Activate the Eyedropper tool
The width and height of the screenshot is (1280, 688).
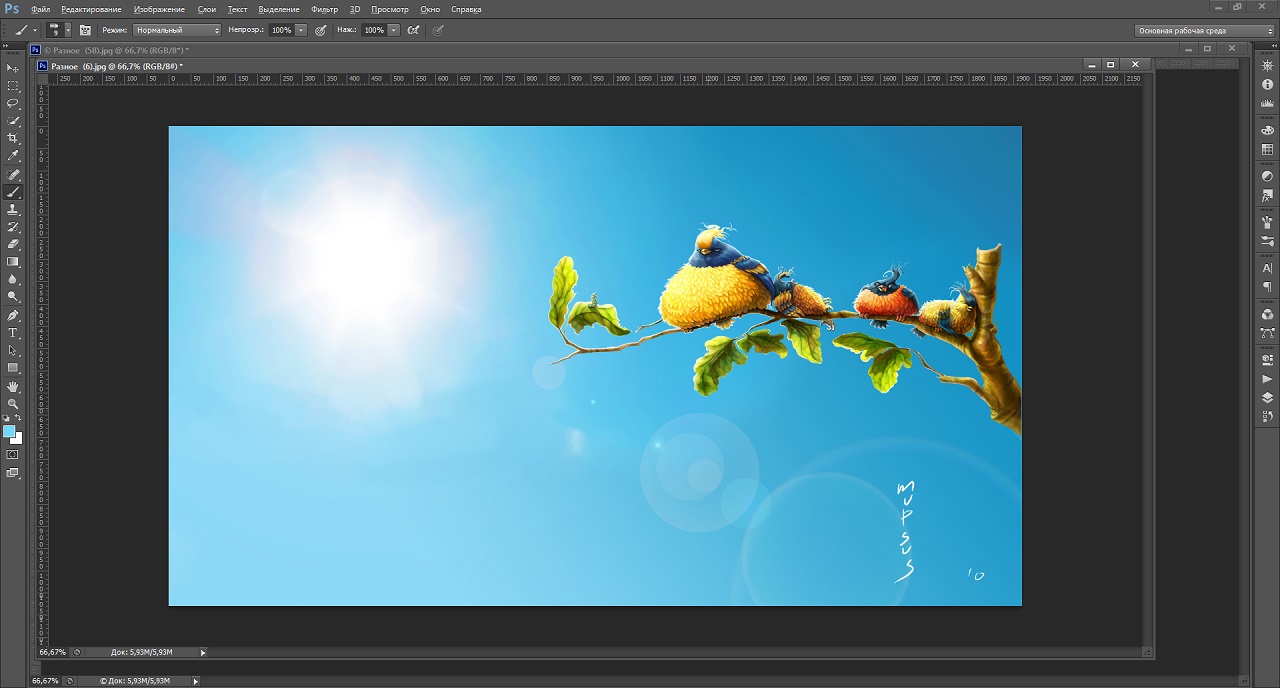[x=13, y=156]
